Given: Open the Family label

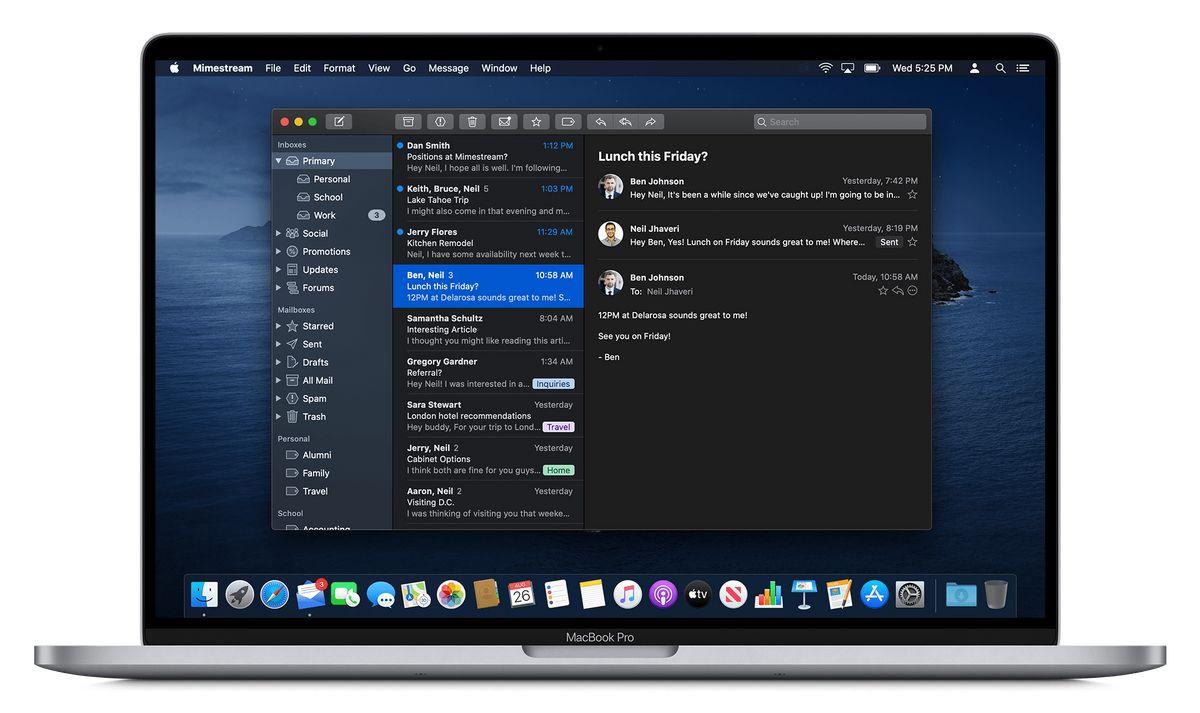Looking at the screenshot, I should click(x=332, y=473).
